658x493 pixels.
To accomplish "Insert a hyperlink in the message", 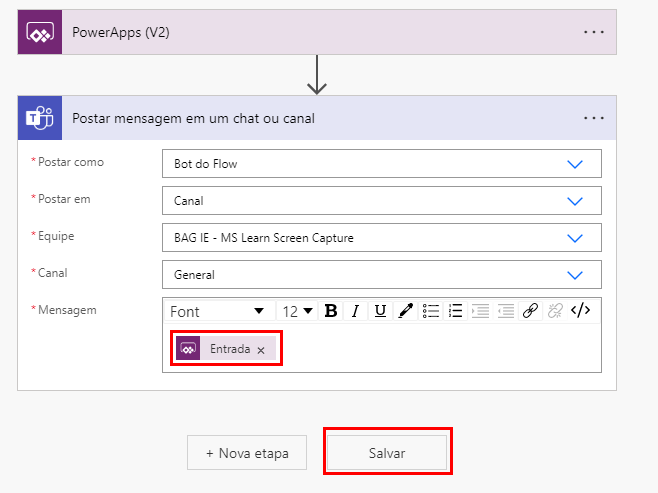I will 530,311.
